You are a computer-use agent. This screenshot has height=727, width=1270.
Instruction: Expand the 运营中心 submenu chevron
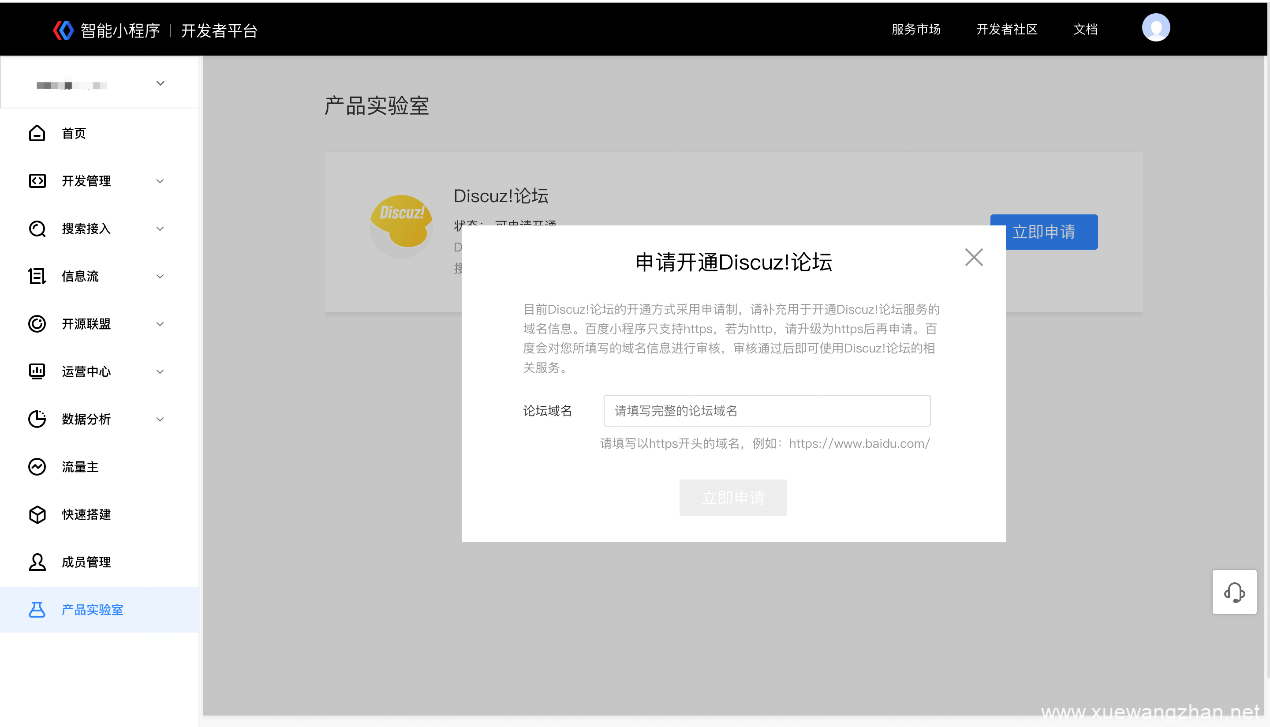[160, 372]
